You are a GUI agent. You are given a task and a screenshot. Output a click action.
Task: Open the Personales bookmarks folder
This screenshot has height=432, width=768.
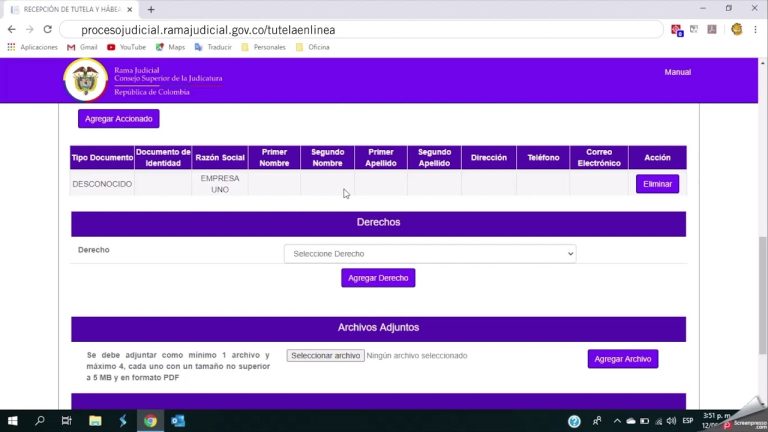[263, 47]
